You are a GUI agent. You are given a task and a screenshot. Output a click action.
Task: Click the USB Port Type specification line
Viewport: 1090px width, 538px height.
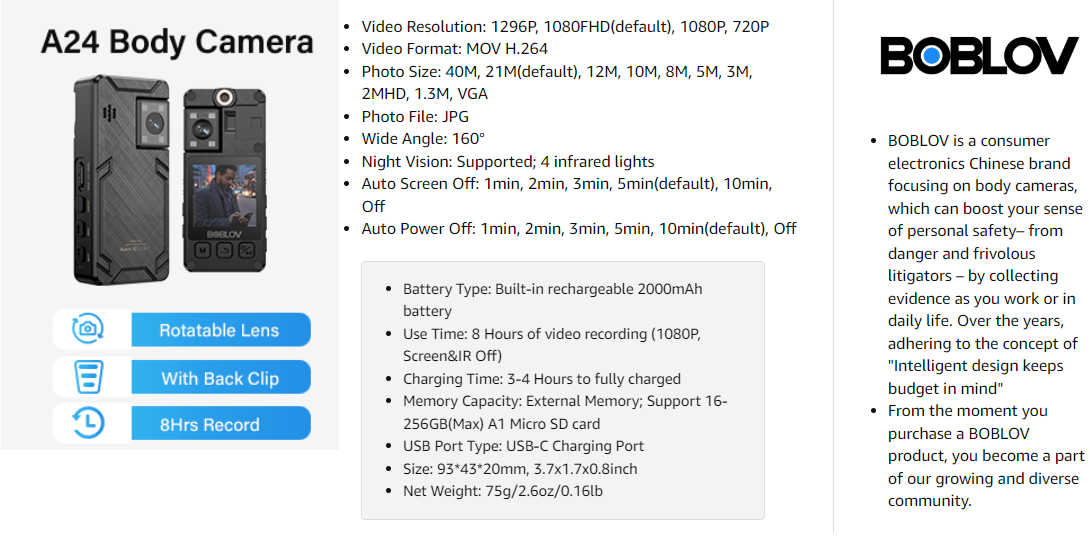click(x=523, y=446)
